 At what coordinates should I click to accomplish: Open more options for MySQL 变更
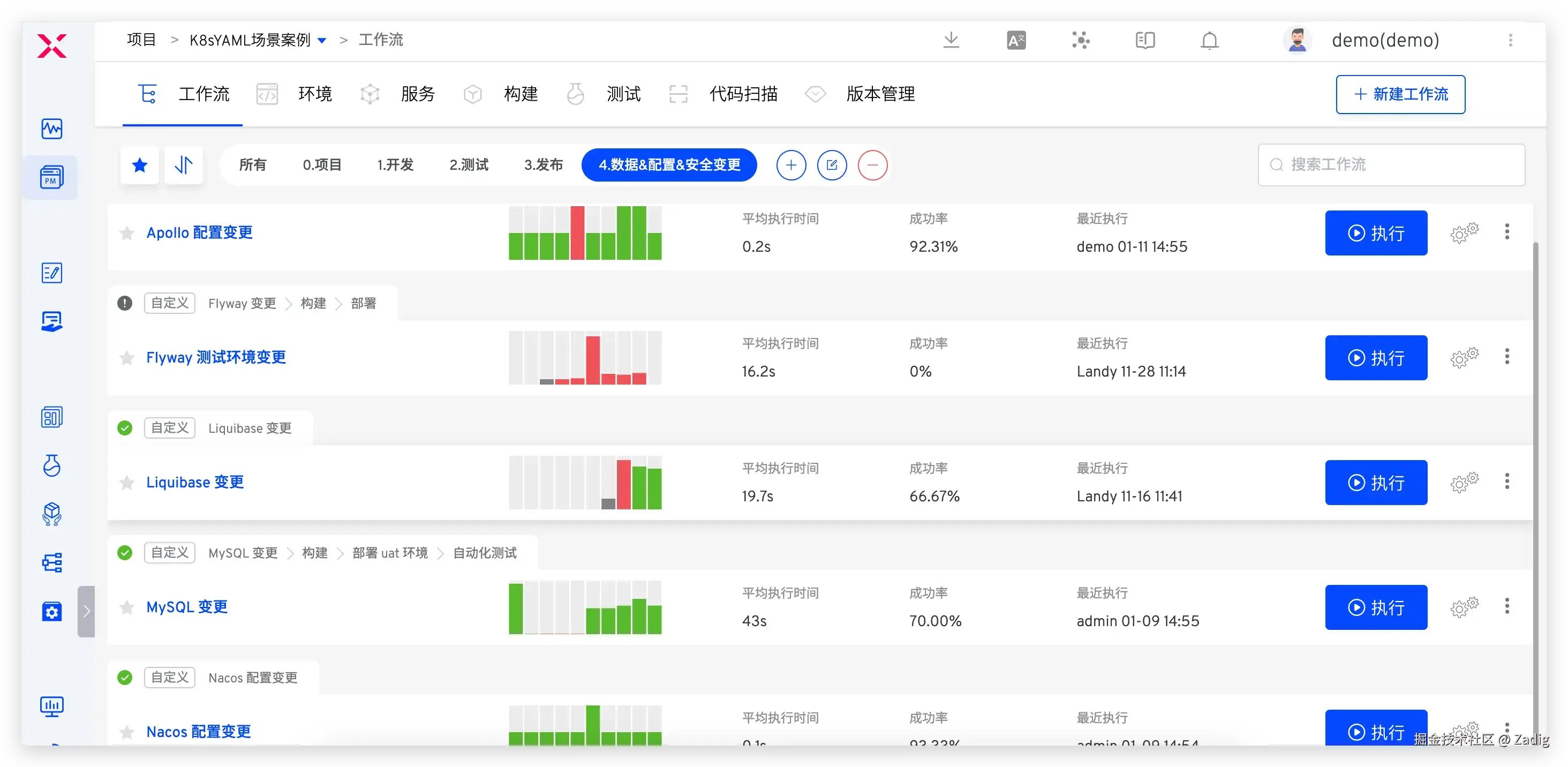1507,606
